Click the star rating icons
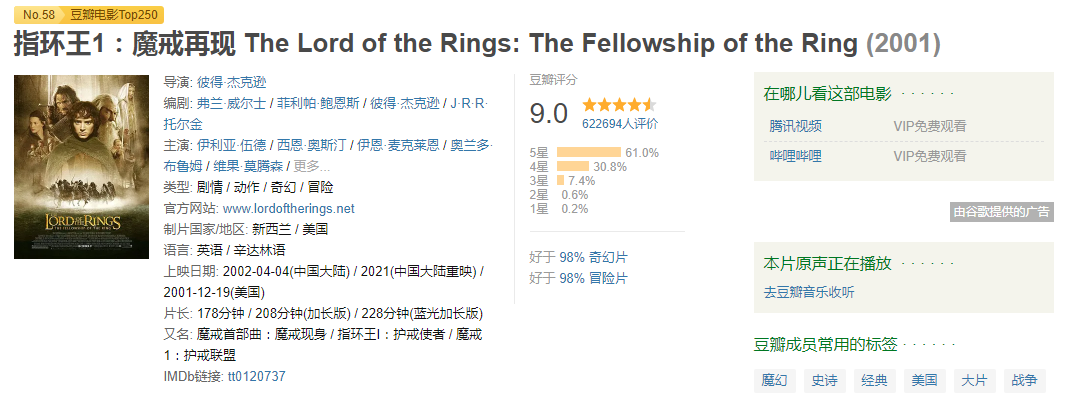 (x=620, y=105)
